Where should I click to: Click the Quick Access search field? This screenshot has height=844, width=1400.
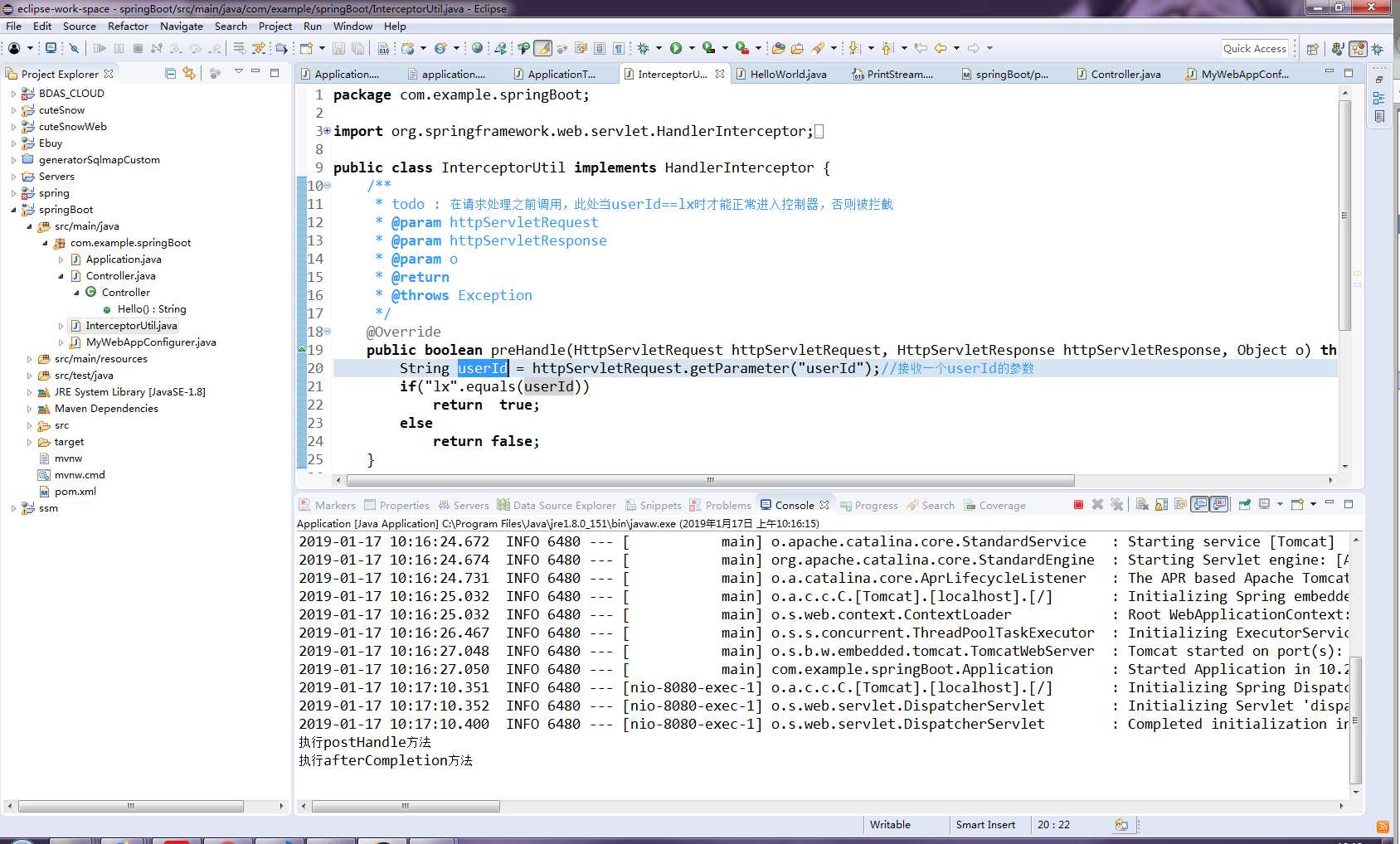[1255, 48]
